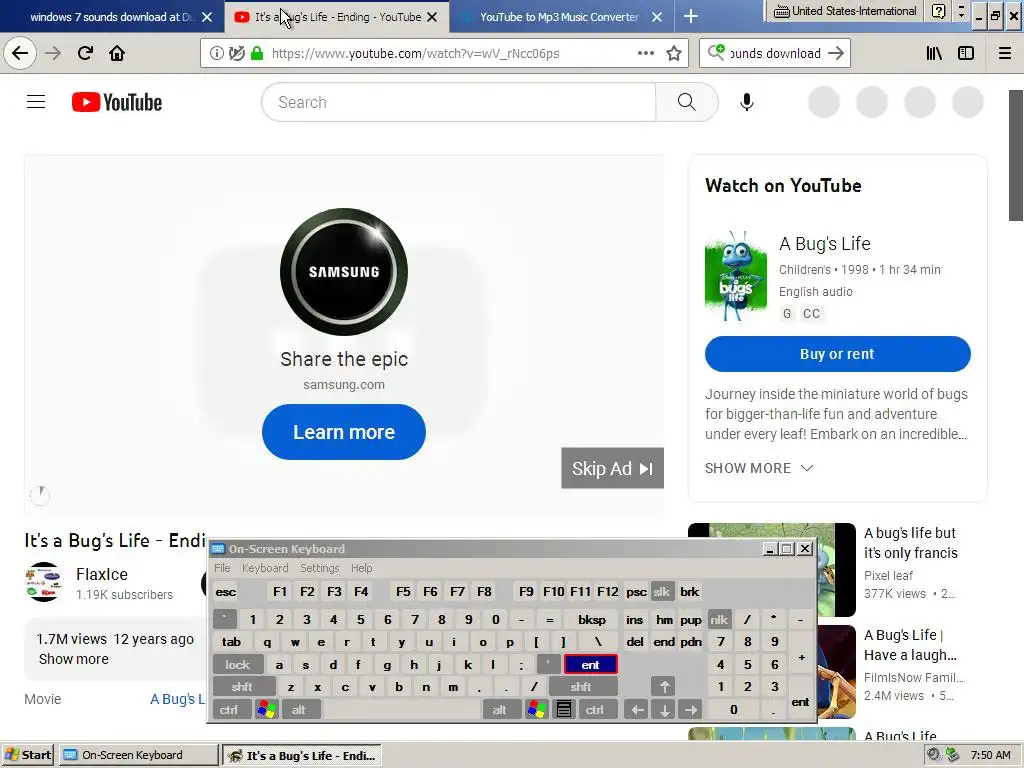Open the FlaxIce channel avatar
1024x768 pixels.
(44, 582)
